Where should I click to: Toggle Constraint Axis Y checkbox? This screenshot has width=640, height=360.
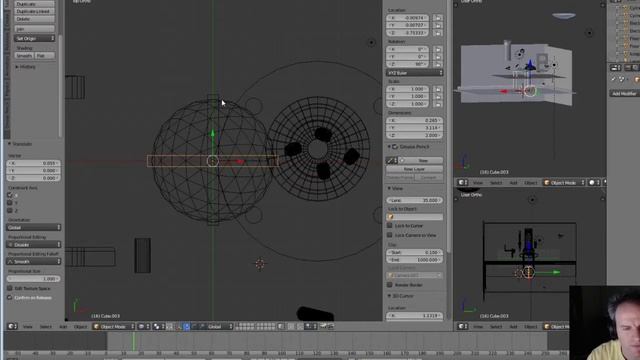point(10,203)
